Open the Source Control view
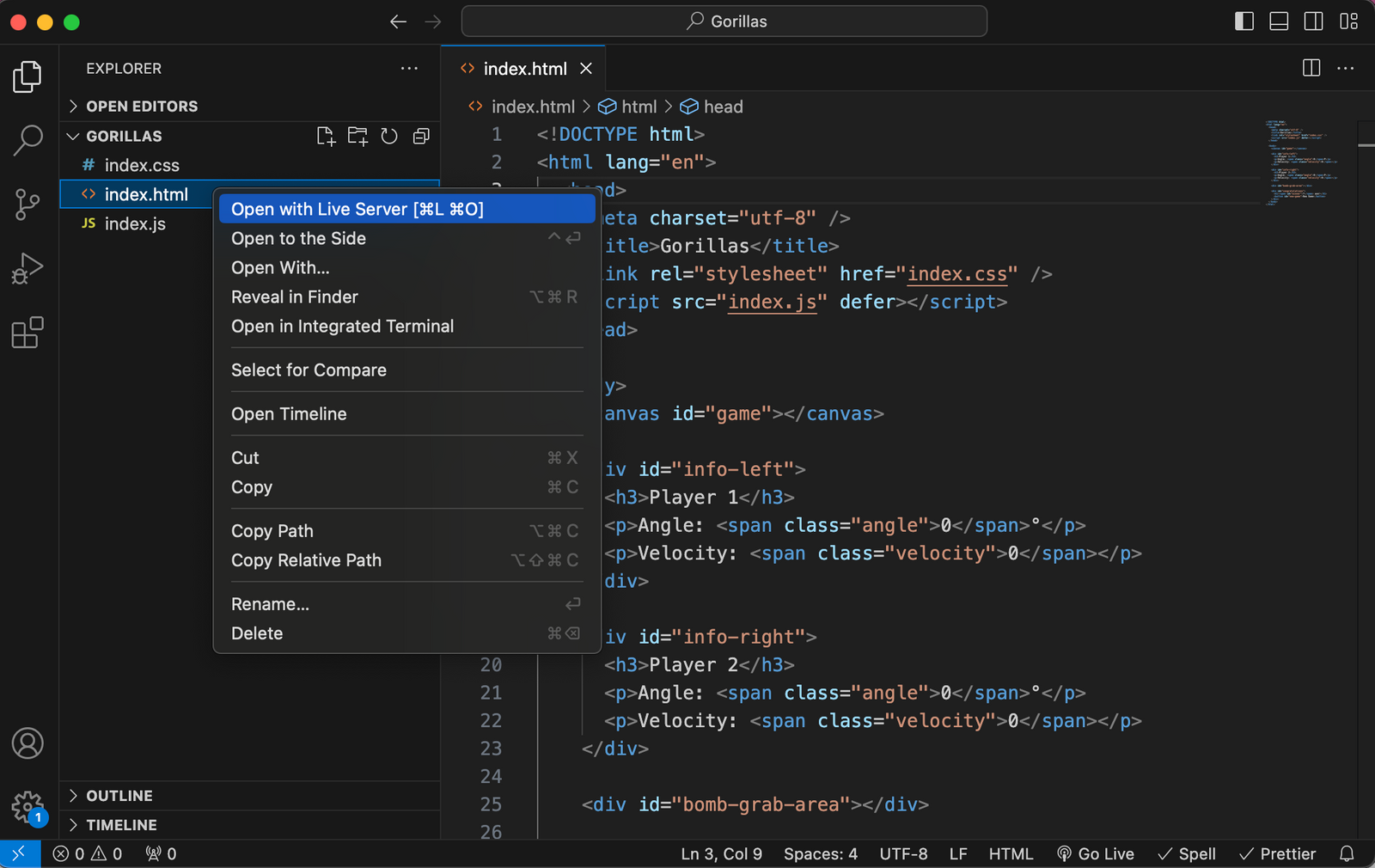The image size is (1375, 868). pyautogui.click(x=27, y=205)
